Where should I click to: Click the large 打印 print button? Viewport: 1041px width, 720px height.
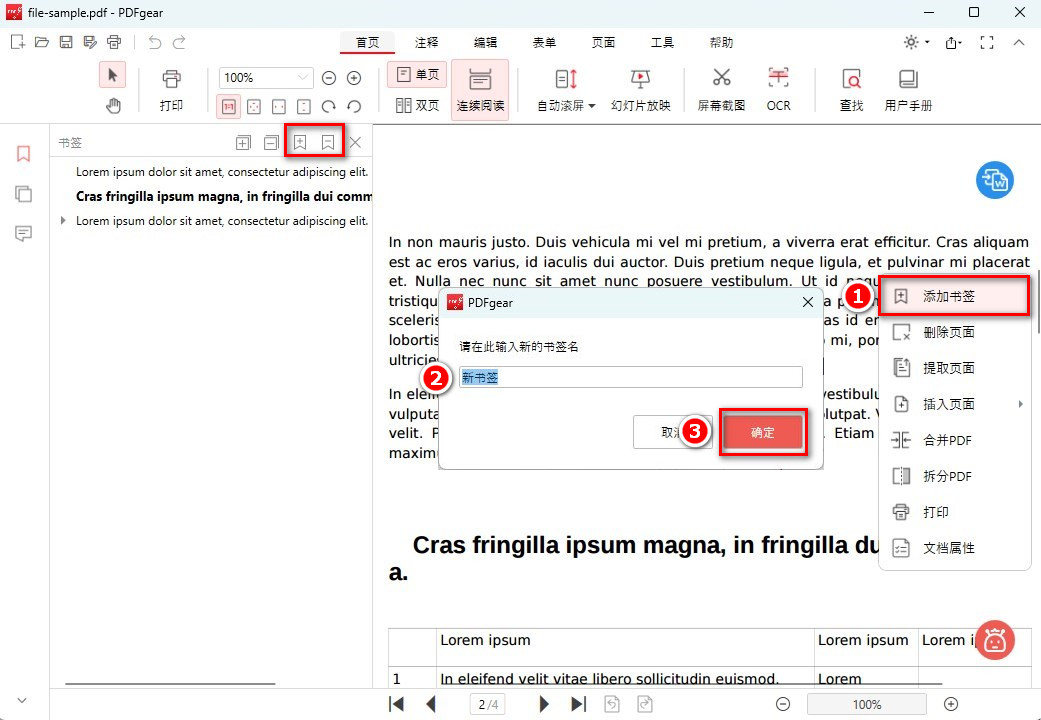(171, 90)
